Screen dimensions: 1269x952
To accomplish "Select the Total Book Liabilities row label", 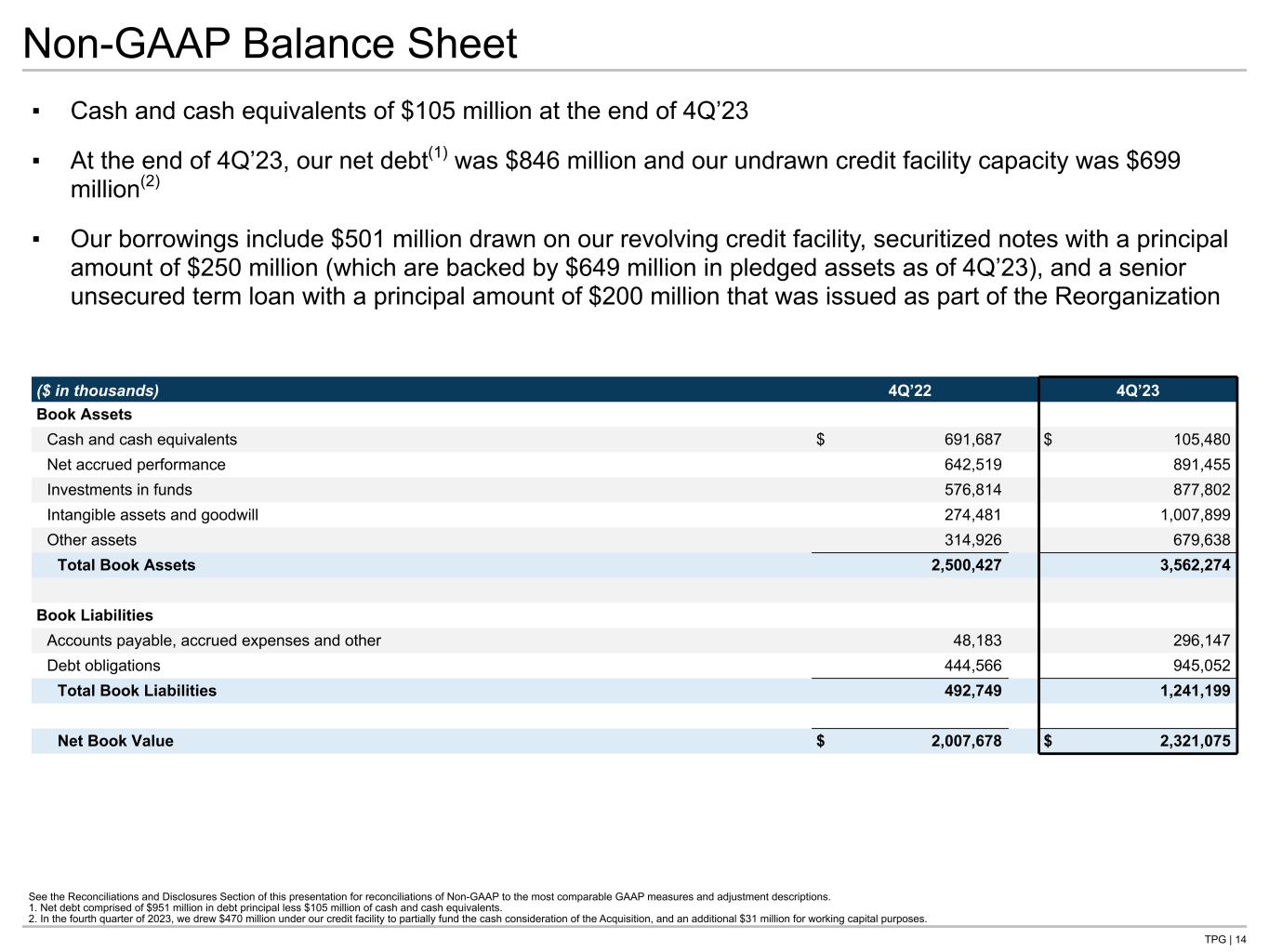I will pos(137,691).
